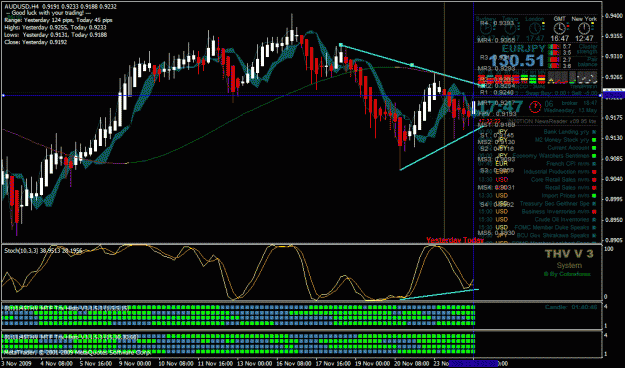Image resolution: width=625 pixels, height=368 pixels.
Task: Click green impact square beside Current Account
Action: pos(594,148)
